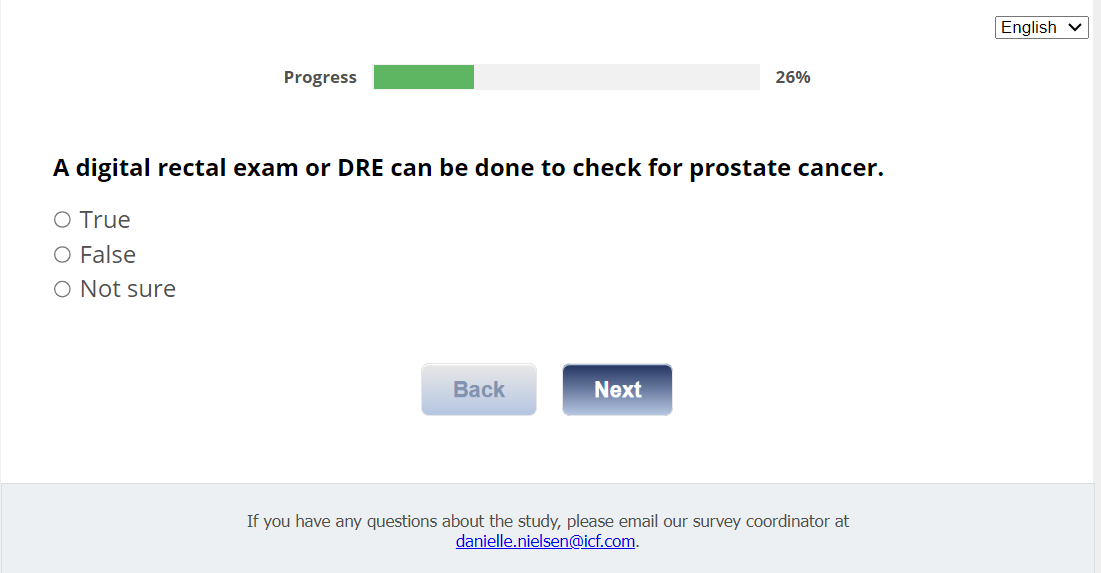The image size is (1101, 573).
Task: Click the gray unfilled part of progress bar
Action: [x=616, y=77]
